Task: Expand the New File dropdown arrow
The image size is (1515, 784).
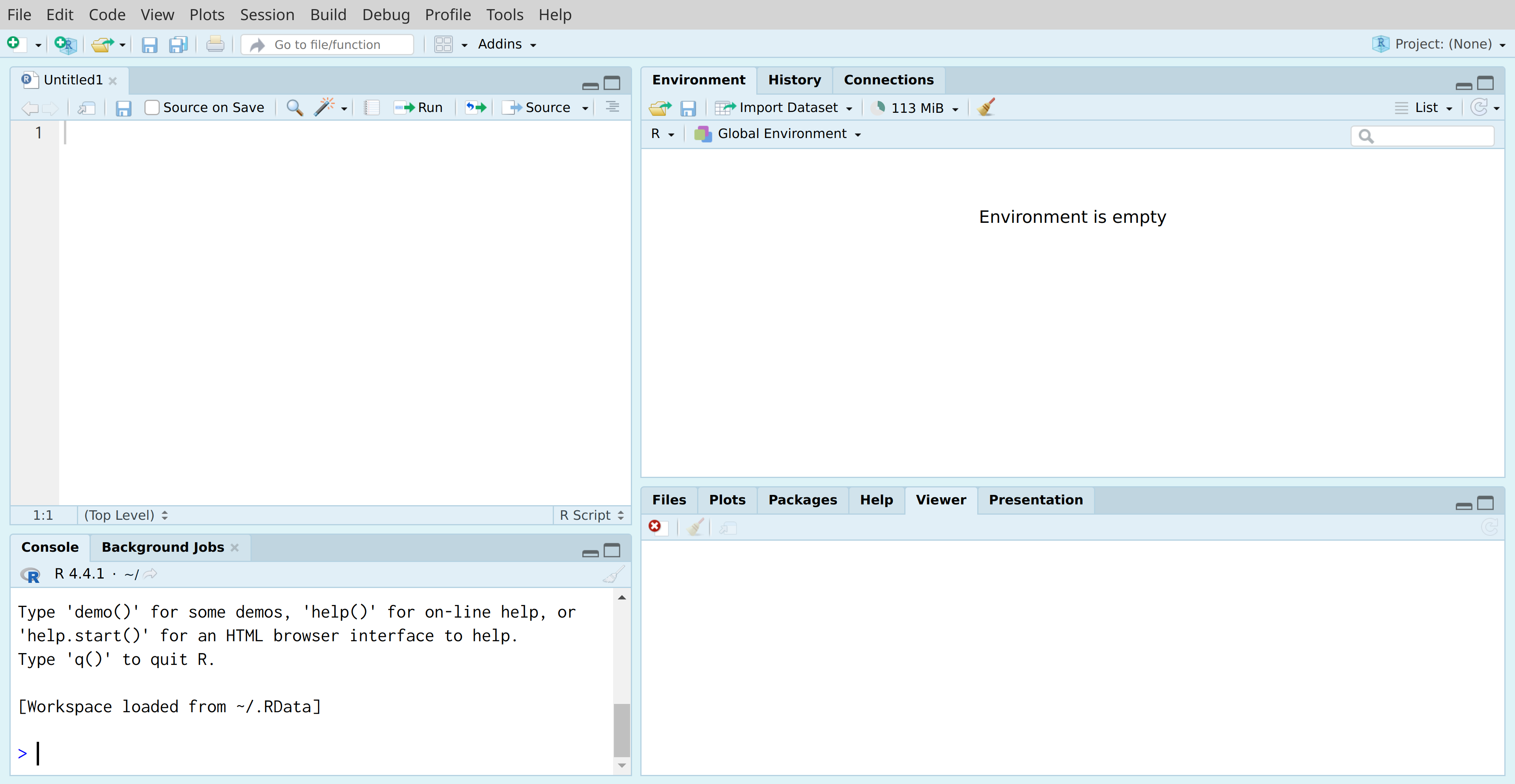Action: 38,45
